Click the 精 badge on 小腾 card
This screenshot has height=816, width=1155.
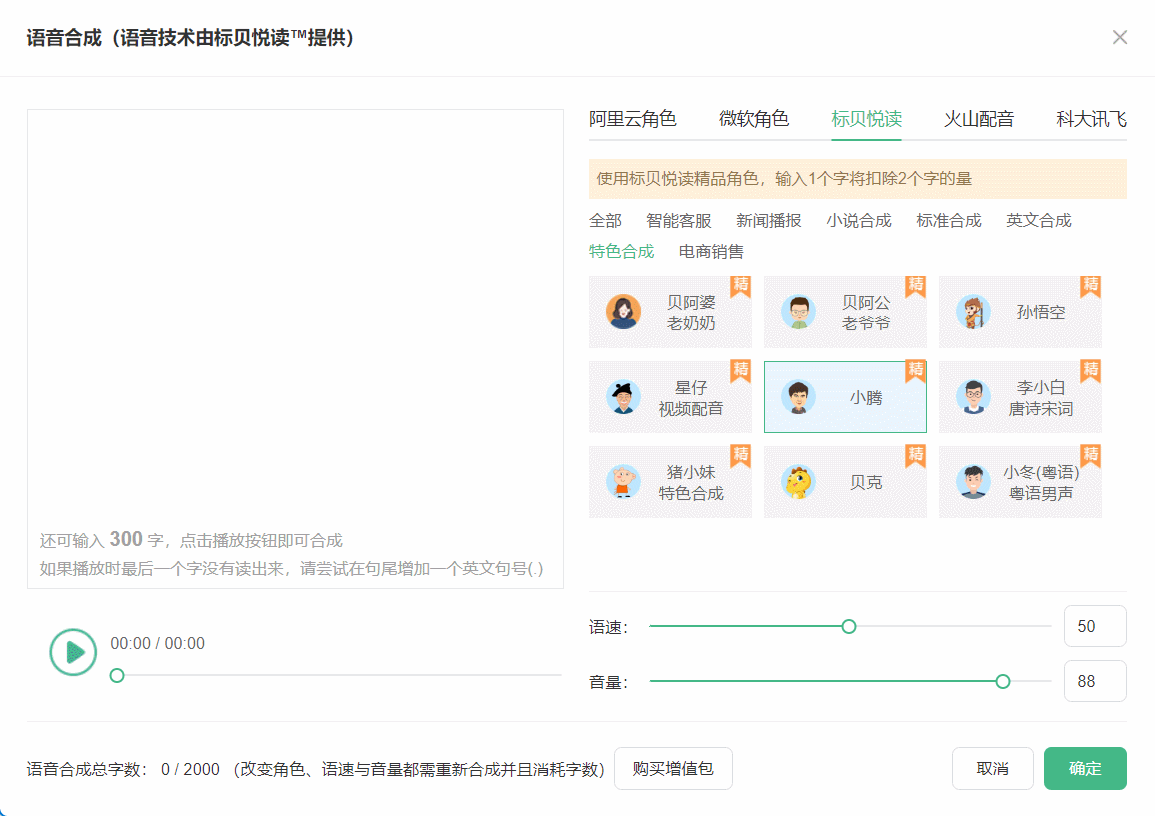click(916, 371)
